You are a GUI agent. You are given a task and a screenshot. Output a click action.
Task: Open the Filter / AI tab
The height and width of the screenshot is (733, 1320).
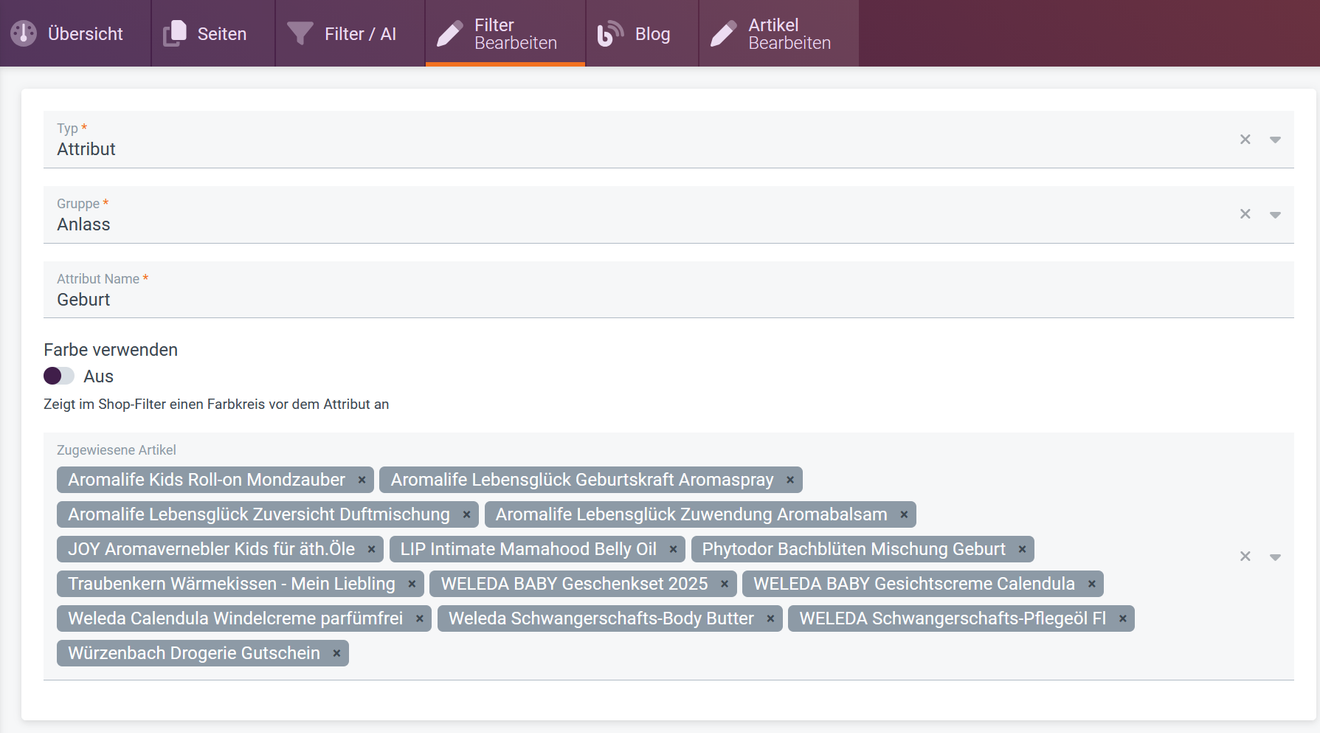(350, 33)
